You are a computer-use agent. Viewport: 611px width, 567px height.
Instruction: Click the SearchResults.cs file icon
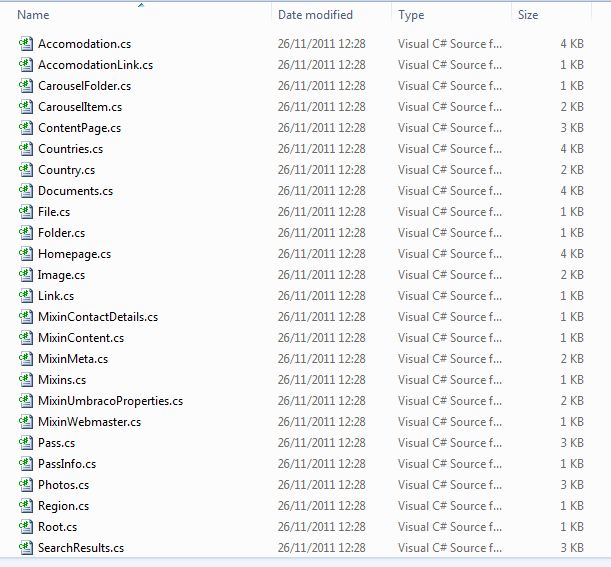(26, 548)
